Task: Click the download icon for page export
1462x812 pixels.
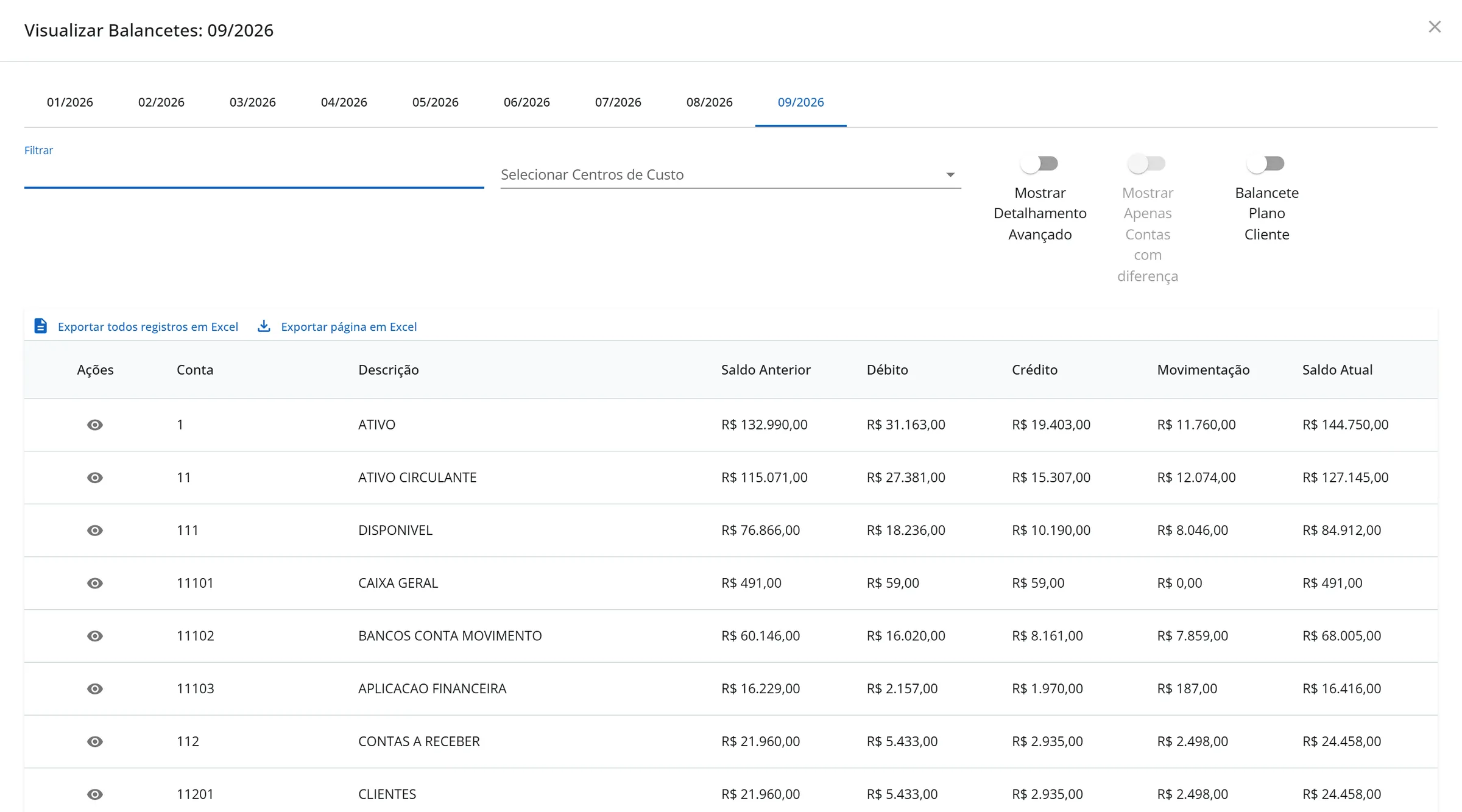Action: [264, 326]
